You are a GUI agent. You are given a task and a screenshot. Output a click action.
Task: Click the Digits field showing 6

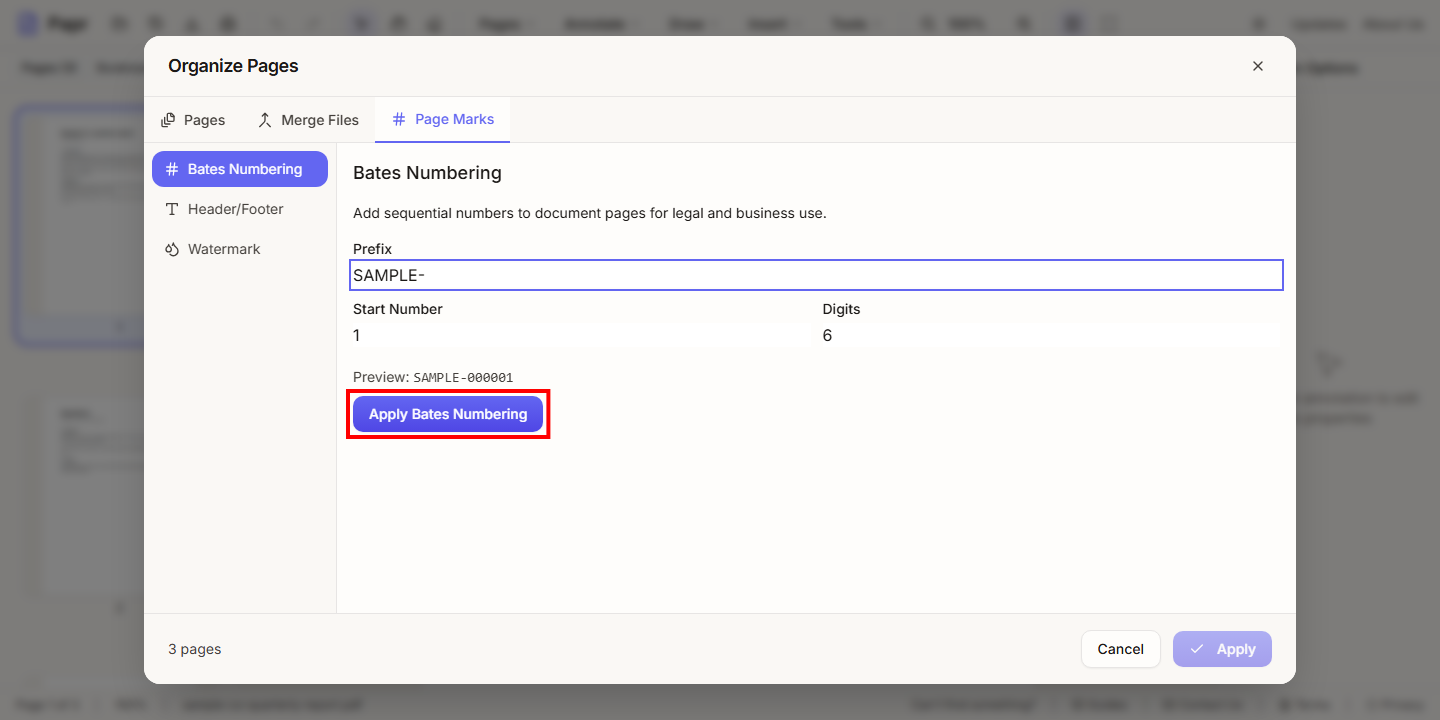[1050, 335]
